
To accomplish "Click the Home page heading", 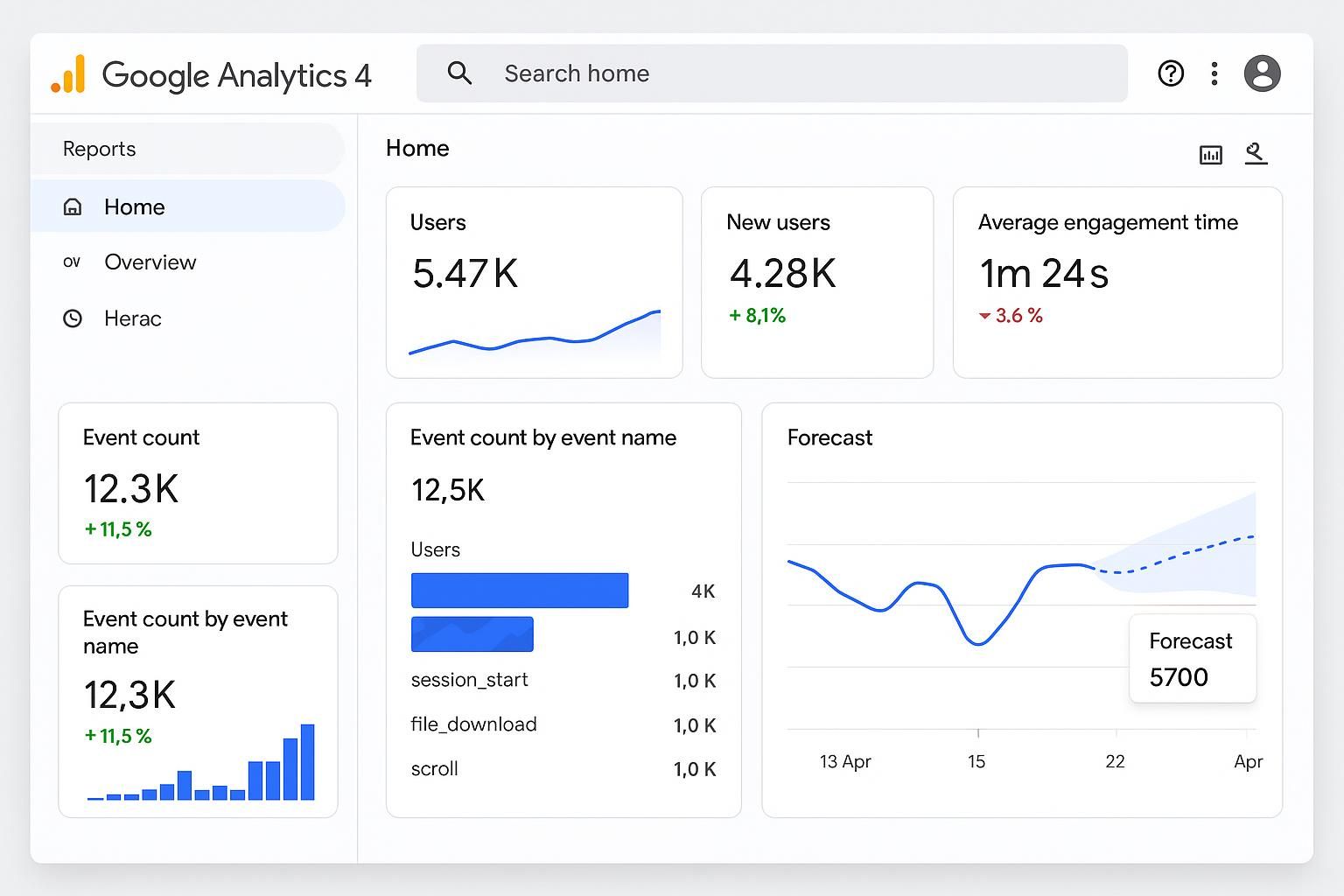I will 417,149.
